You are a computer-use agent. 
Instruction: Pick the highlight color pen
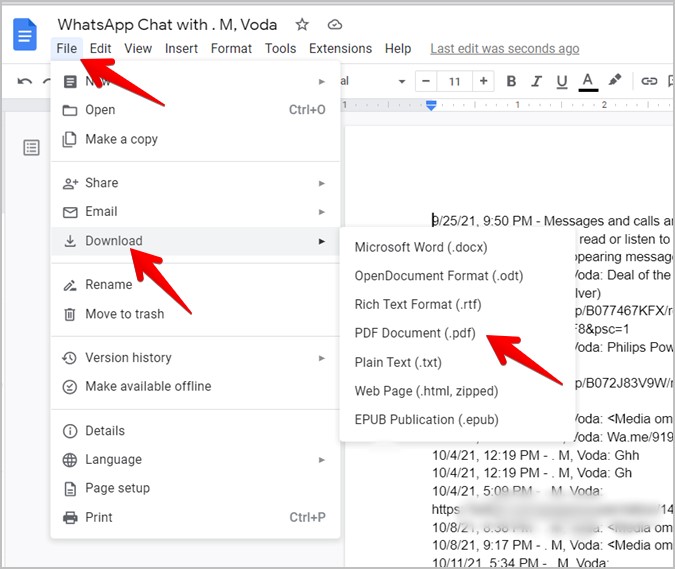click(615, 81)
